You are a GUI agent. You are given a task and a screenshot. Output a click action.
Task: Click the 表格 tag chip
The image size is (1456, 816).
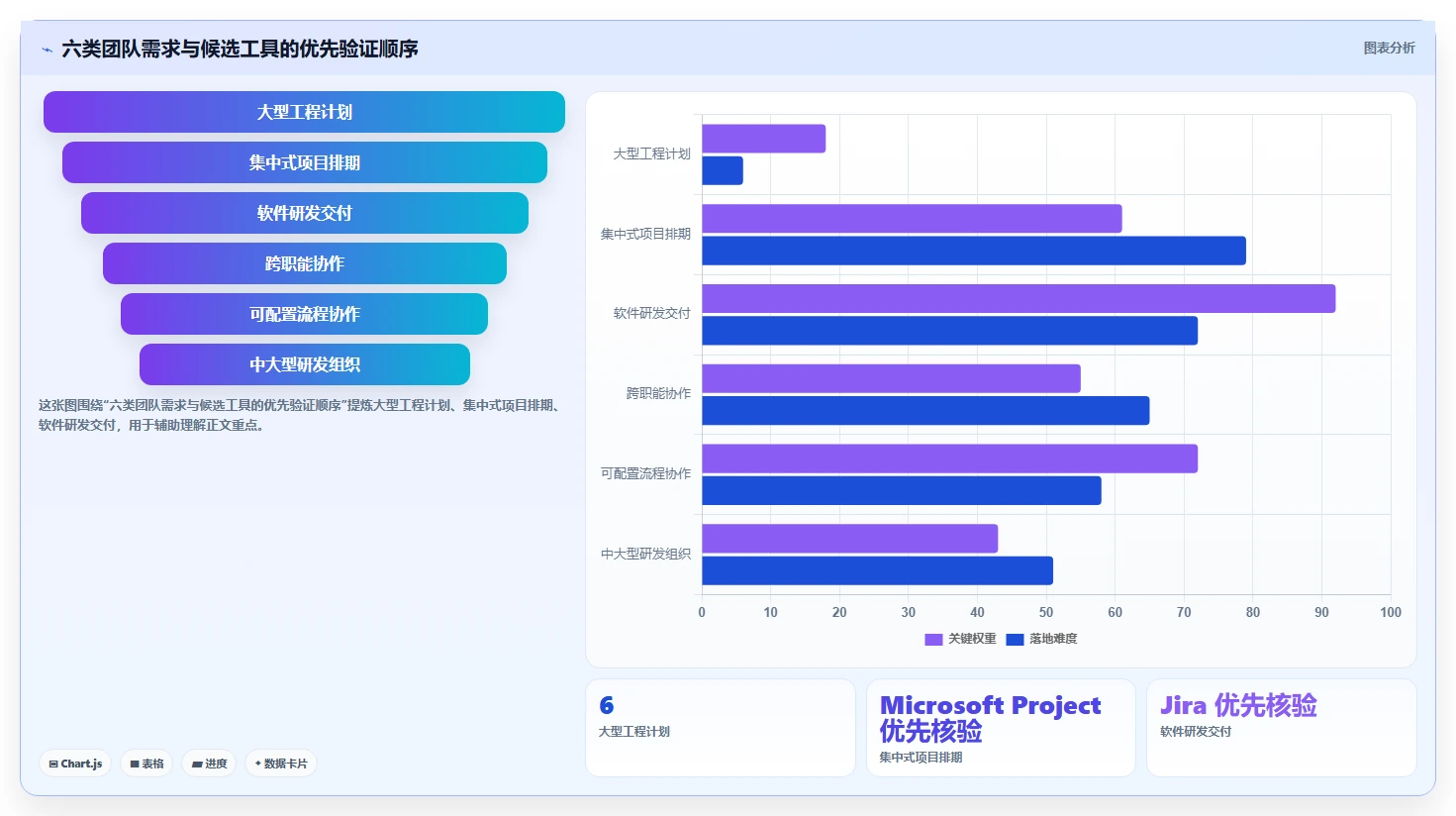coord(146,764)
